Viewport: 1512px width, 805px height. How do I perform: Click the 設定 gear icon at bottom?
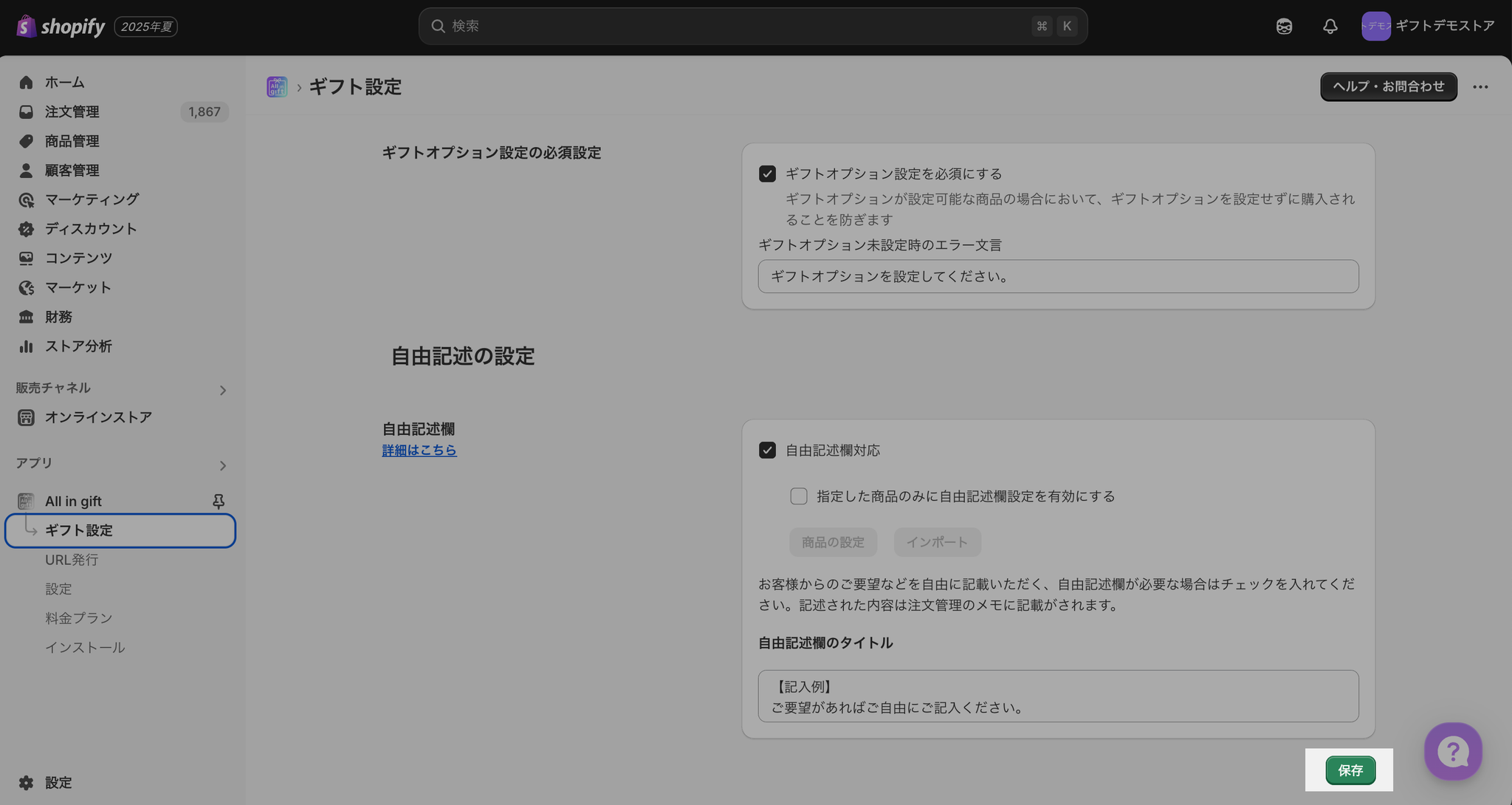[x=27, y=783]
